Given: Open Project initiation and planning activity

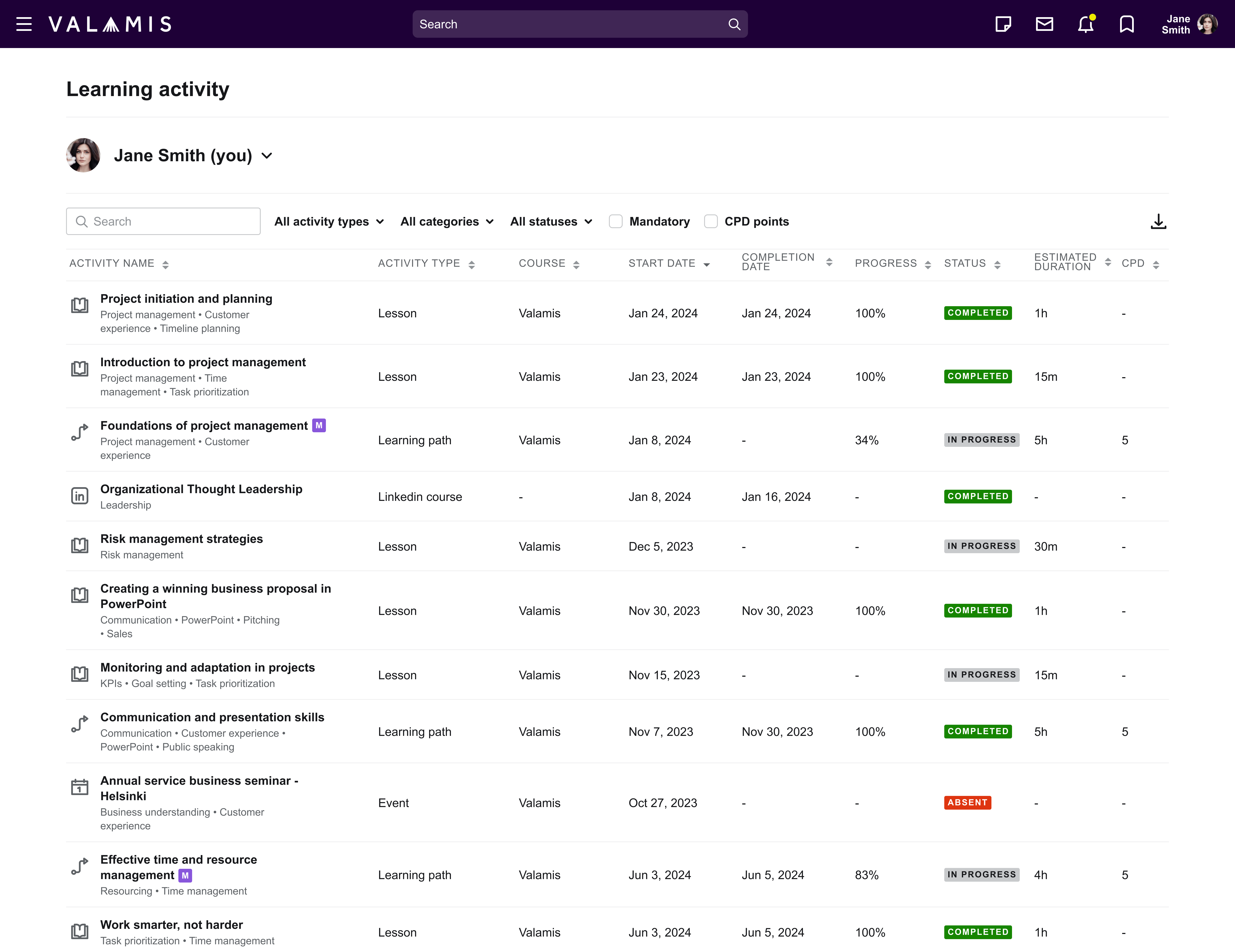Looking at the screenshot, I should coord(186,298).
